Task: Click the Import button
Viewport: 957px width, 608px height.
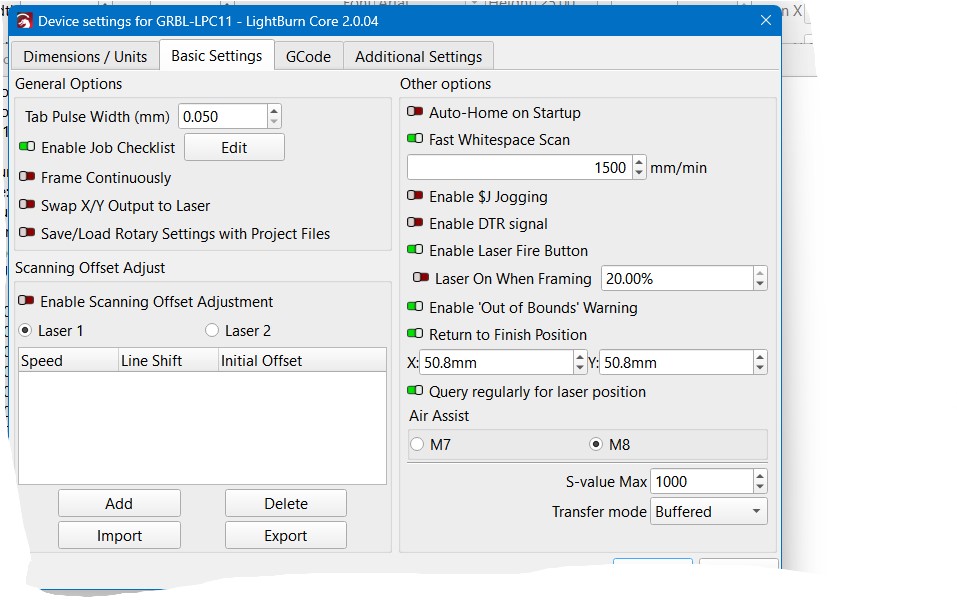Action: coord(119,535)
